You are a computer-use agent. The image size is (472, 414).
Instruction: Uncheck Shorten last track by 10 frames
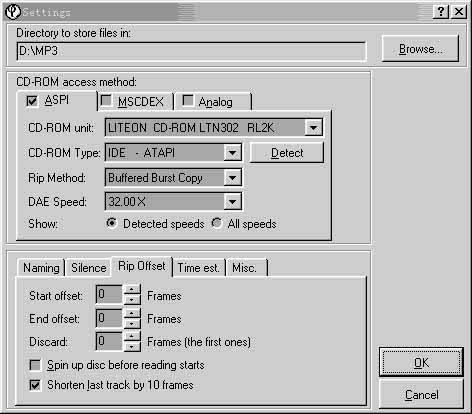35,385
